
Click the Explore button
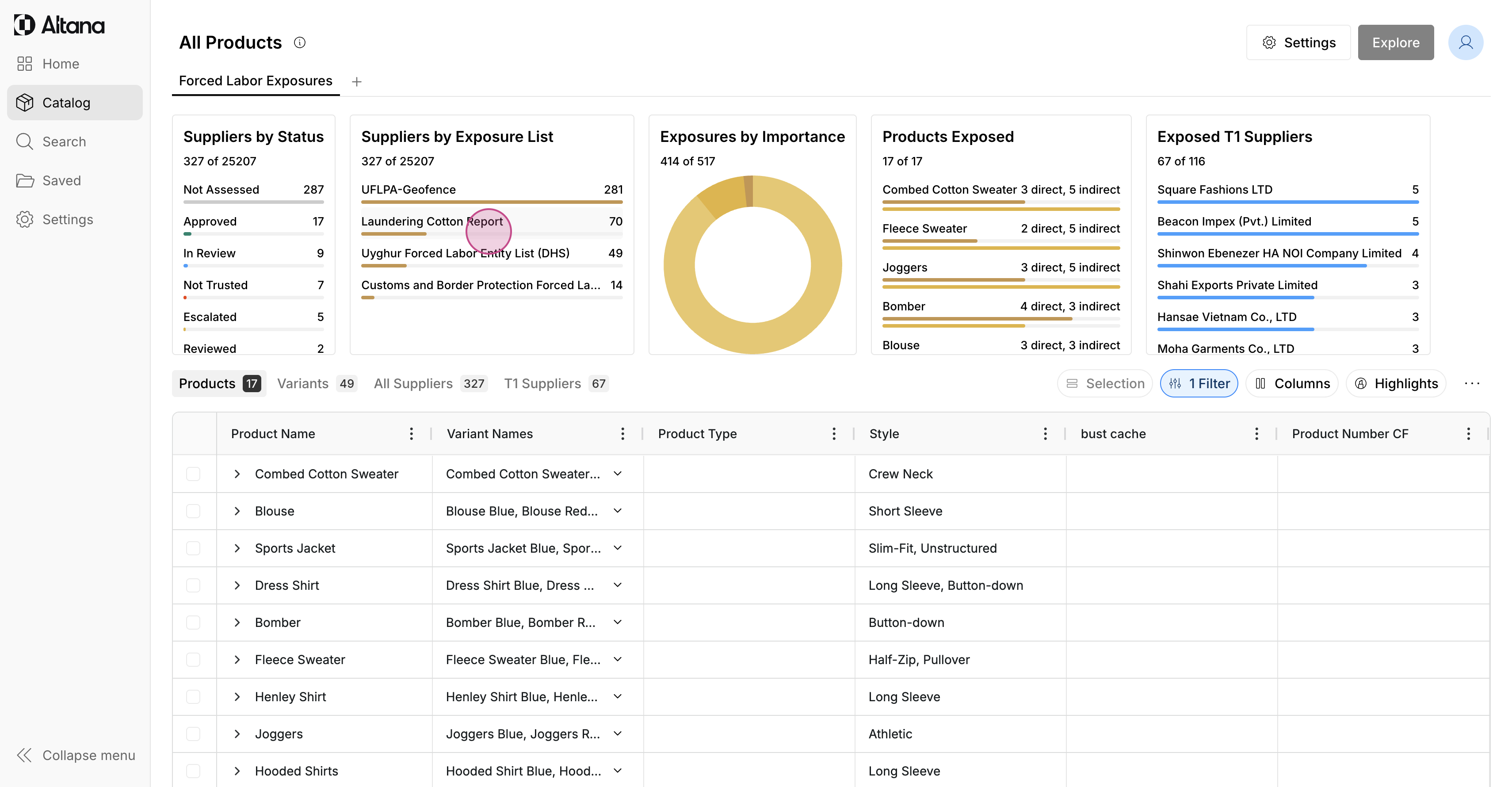click(1395, 42)
